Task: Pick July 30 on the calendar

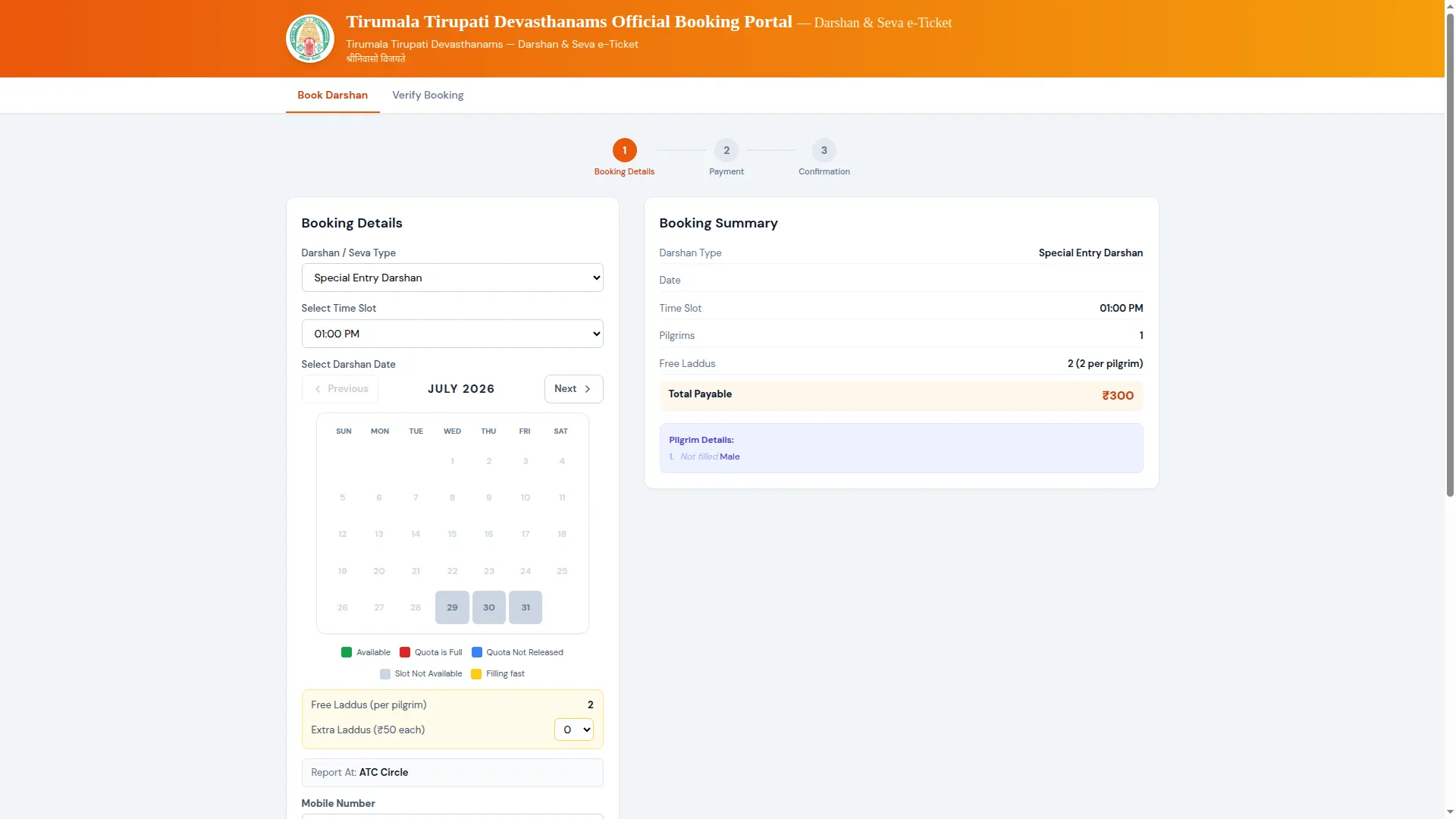Action: 489,607
